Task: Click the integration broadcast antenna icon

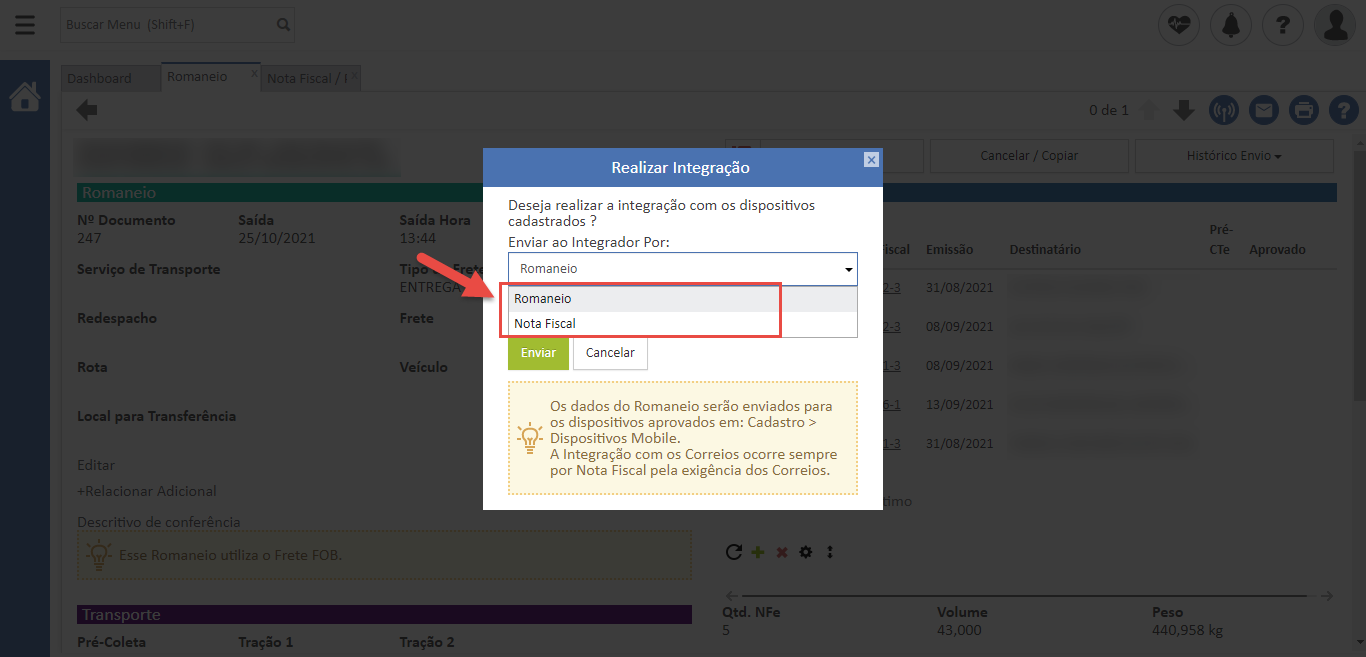Action: (1223, 110)
